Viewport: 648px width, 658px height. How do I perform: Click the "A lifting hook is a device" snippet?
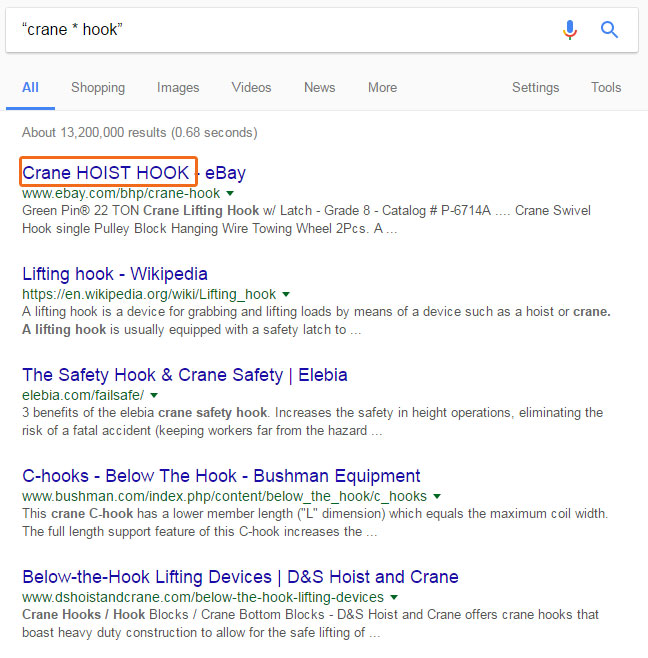316,321
